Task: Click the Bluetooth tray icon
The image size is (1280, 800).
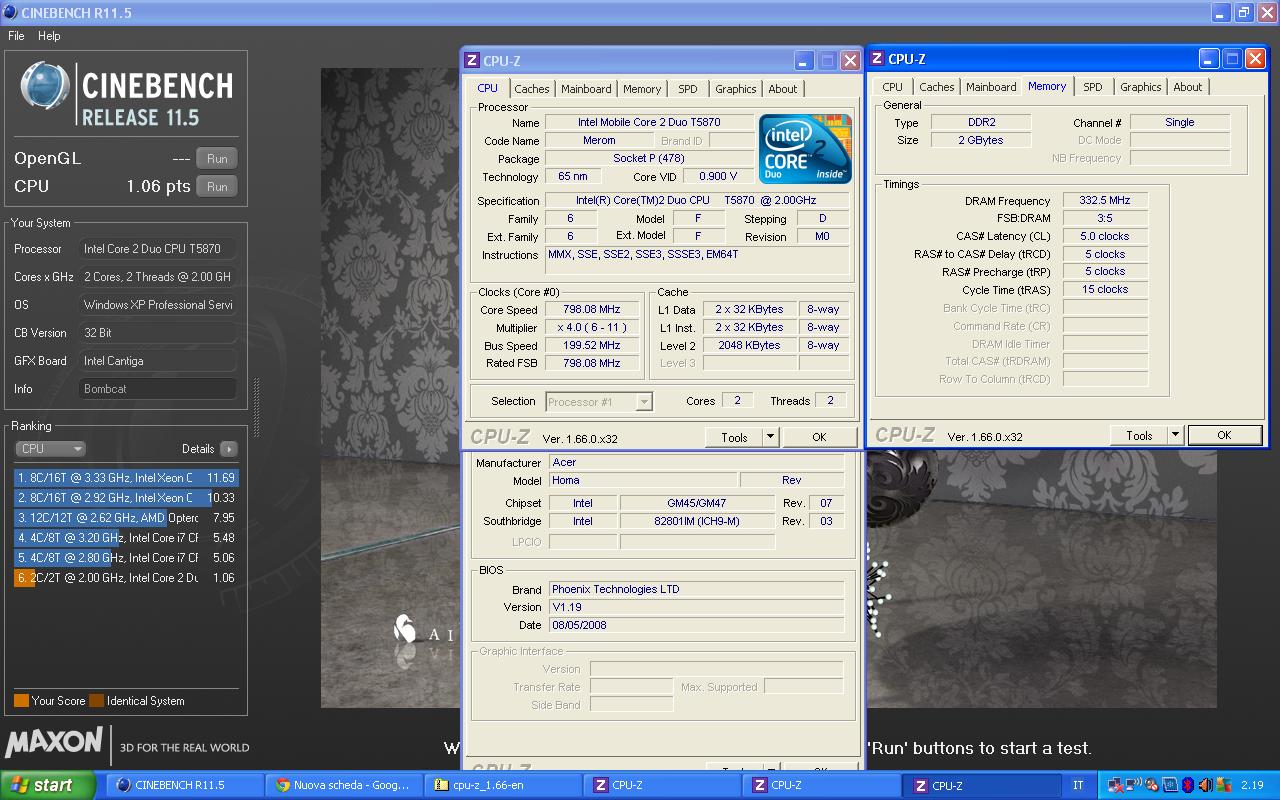Action: (x=1188, y=785)
